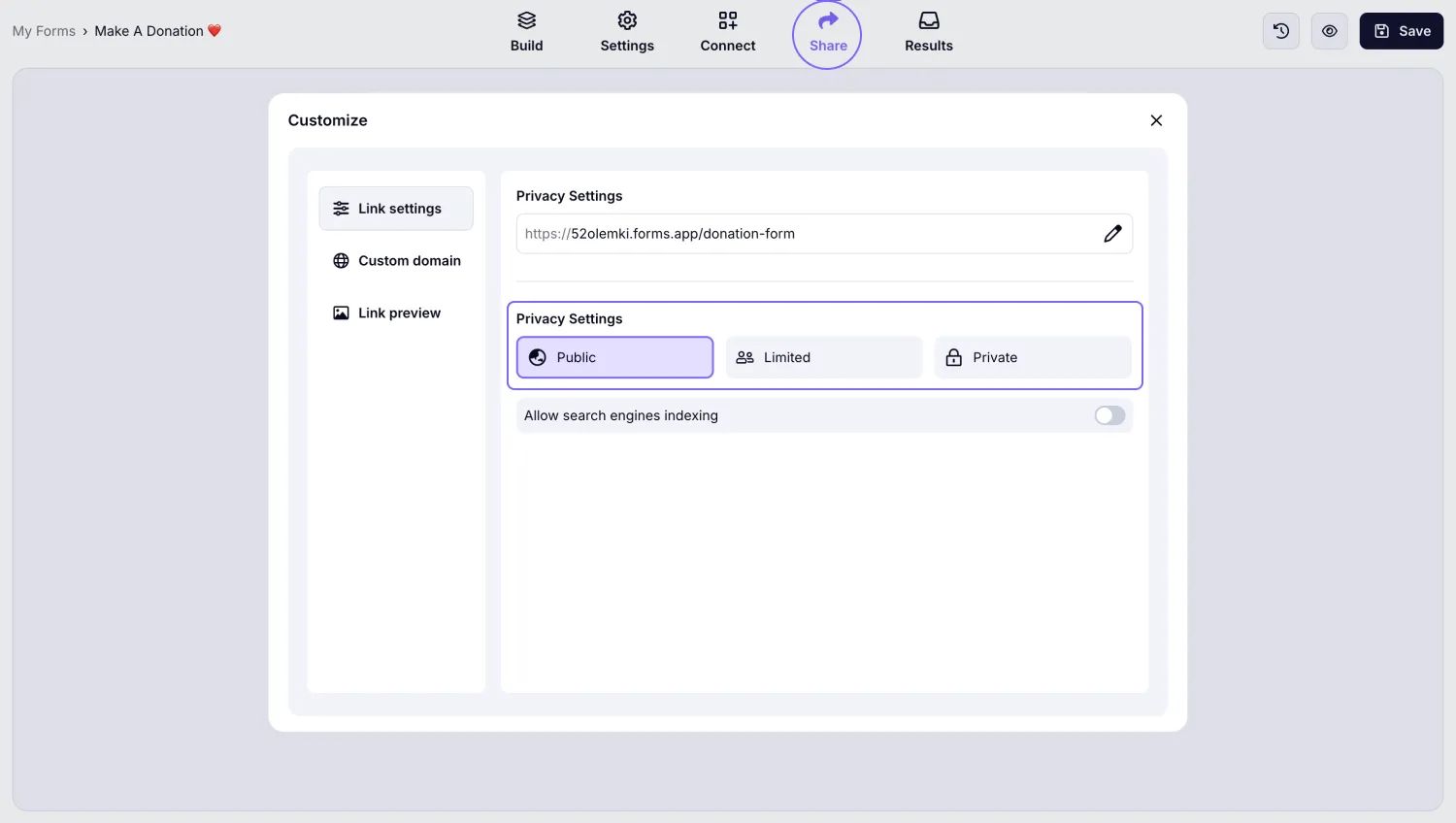Click the pencil icon to edit URL
Screen dimensions: 1456x823
tap(1112, 234)
